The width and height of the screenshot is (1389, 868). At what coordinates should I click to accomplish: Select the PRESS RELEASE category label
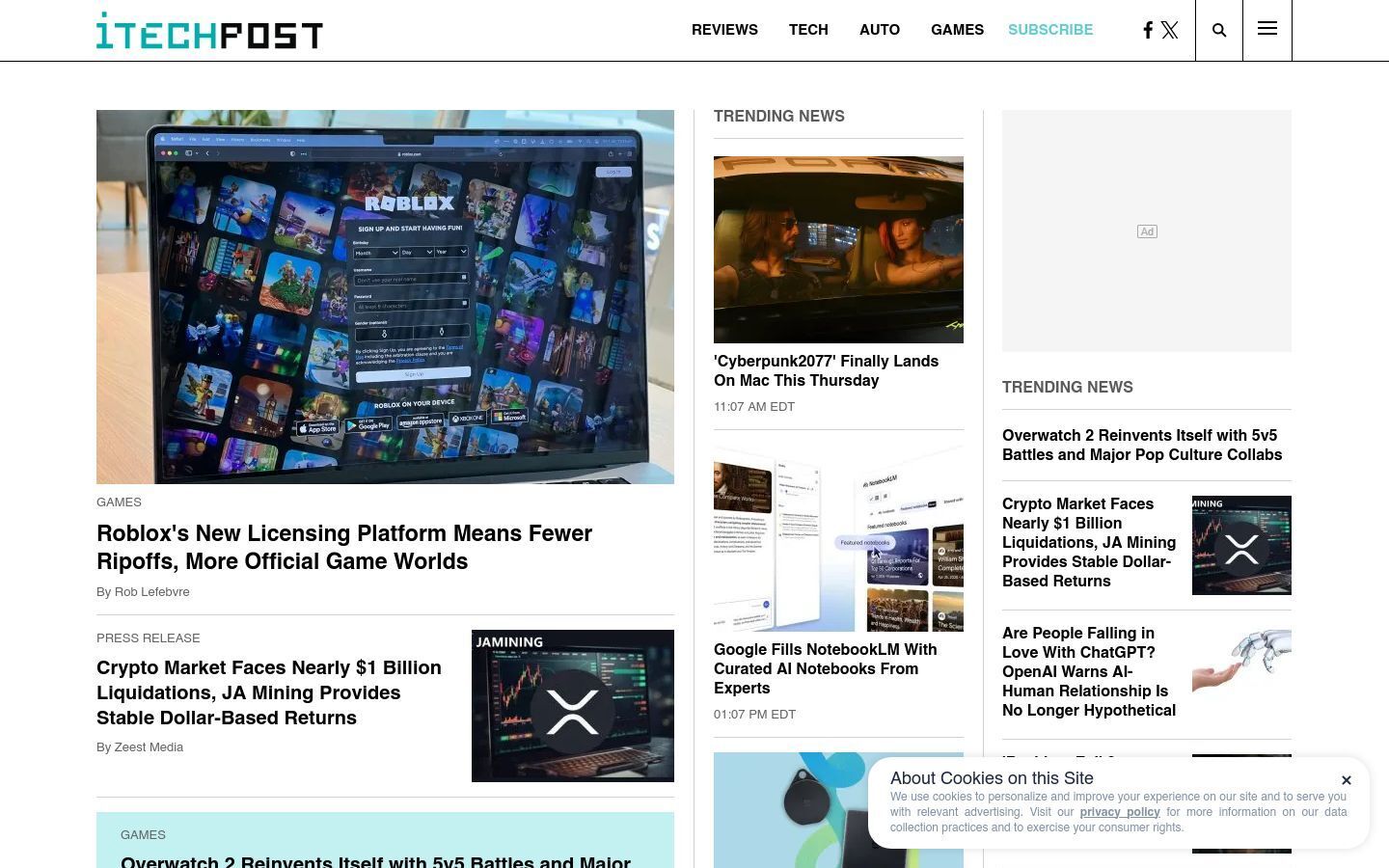[149, 638]
